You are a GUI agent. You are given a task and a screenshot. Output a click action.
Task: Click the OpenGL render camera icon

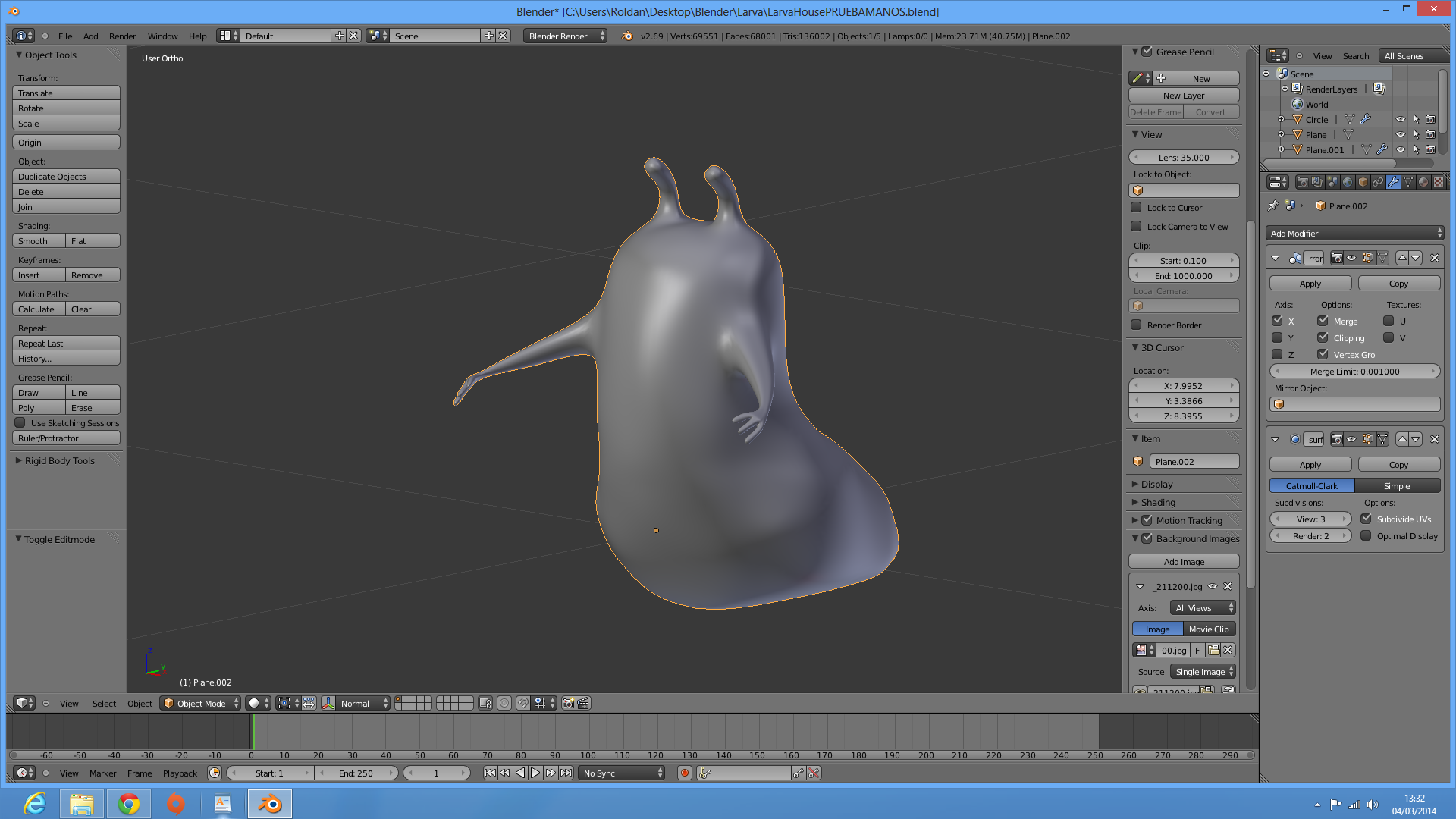(x=568, y=703)
